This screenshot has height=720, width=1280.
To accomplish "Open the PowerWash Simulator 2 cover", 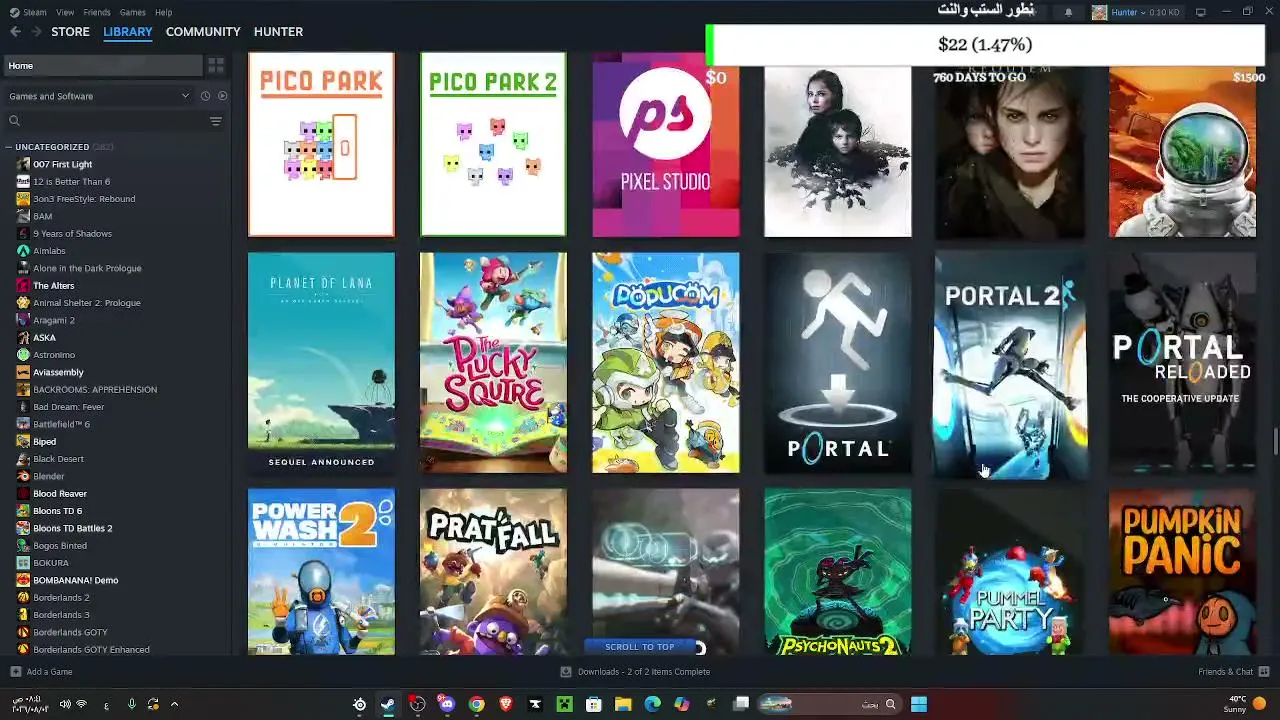I will (x=321, y=572).
